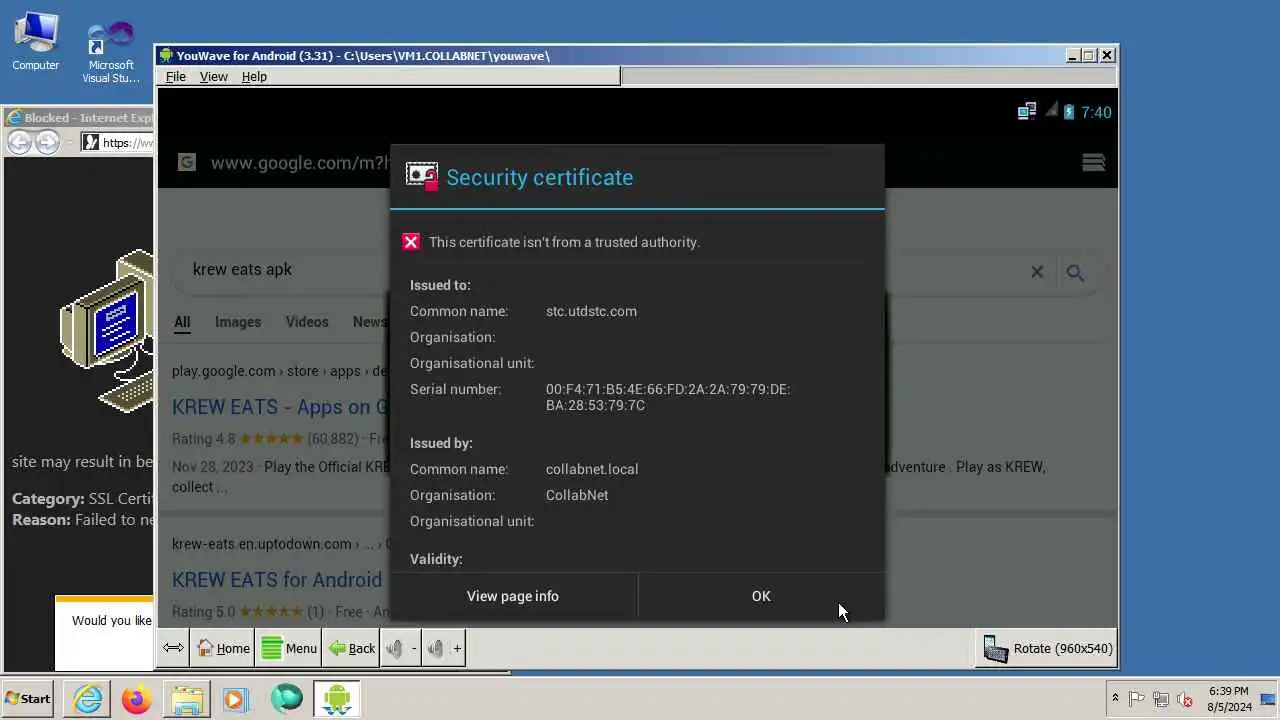The image size is (1280, 720).
Task: Clear the search query with X icon
Action: click(x=1037, y=272)
